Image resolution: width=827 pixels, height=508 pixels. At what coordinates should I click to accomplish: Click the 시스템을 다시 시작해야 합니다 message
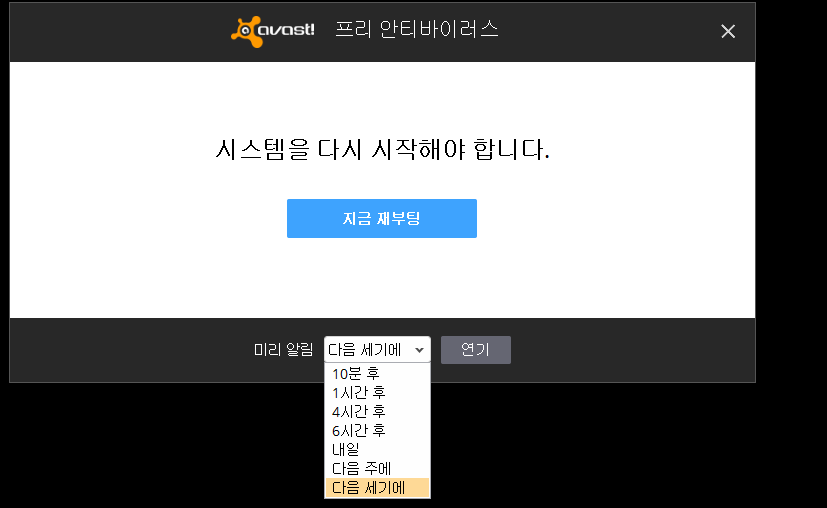click(x=382, y=151)
